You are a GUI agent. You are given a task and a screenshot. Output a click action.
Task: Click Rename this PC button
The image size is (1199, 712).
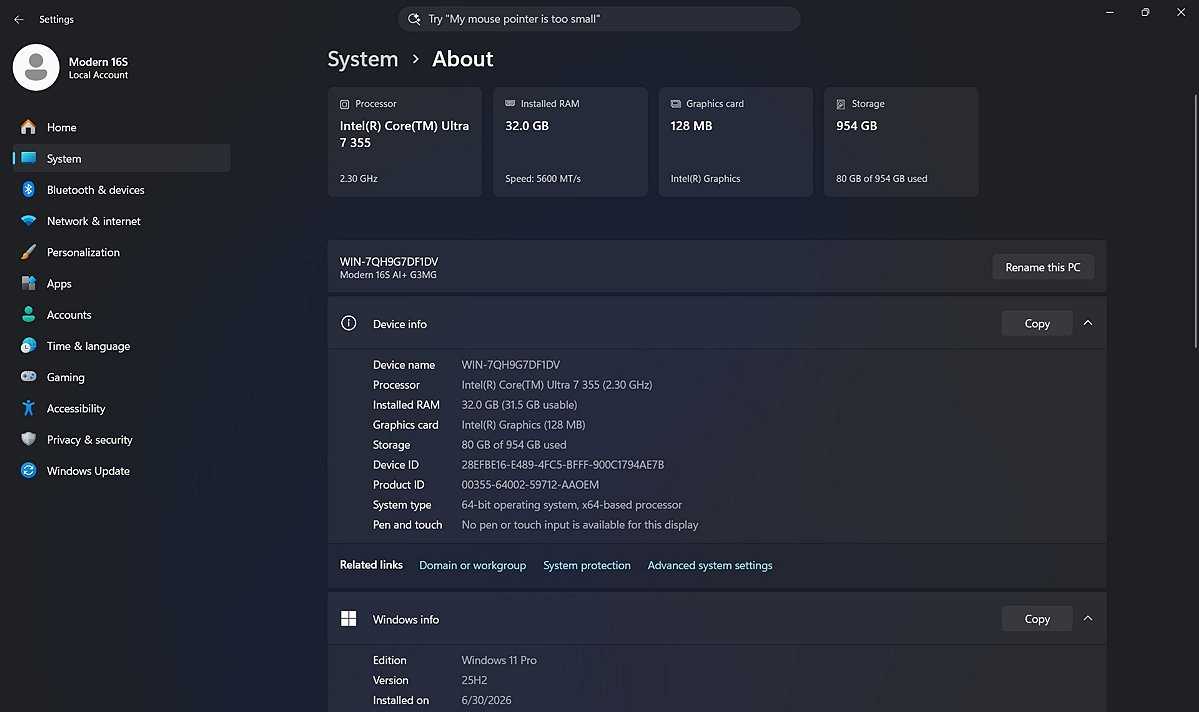(x=1043, y=267)
